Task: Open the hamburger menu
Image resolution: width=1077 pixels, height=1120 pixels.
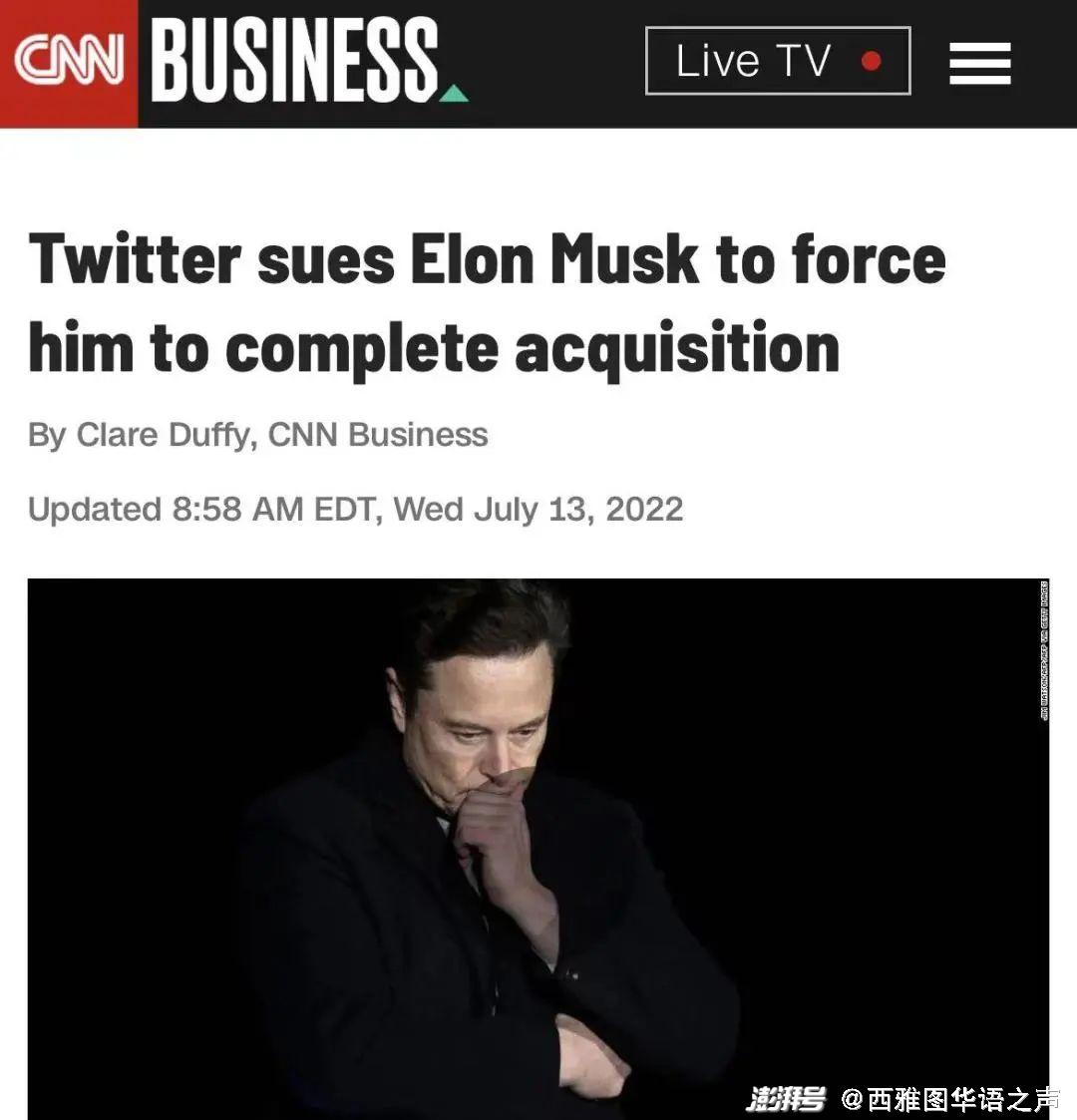Action: (x=979, y=63)
